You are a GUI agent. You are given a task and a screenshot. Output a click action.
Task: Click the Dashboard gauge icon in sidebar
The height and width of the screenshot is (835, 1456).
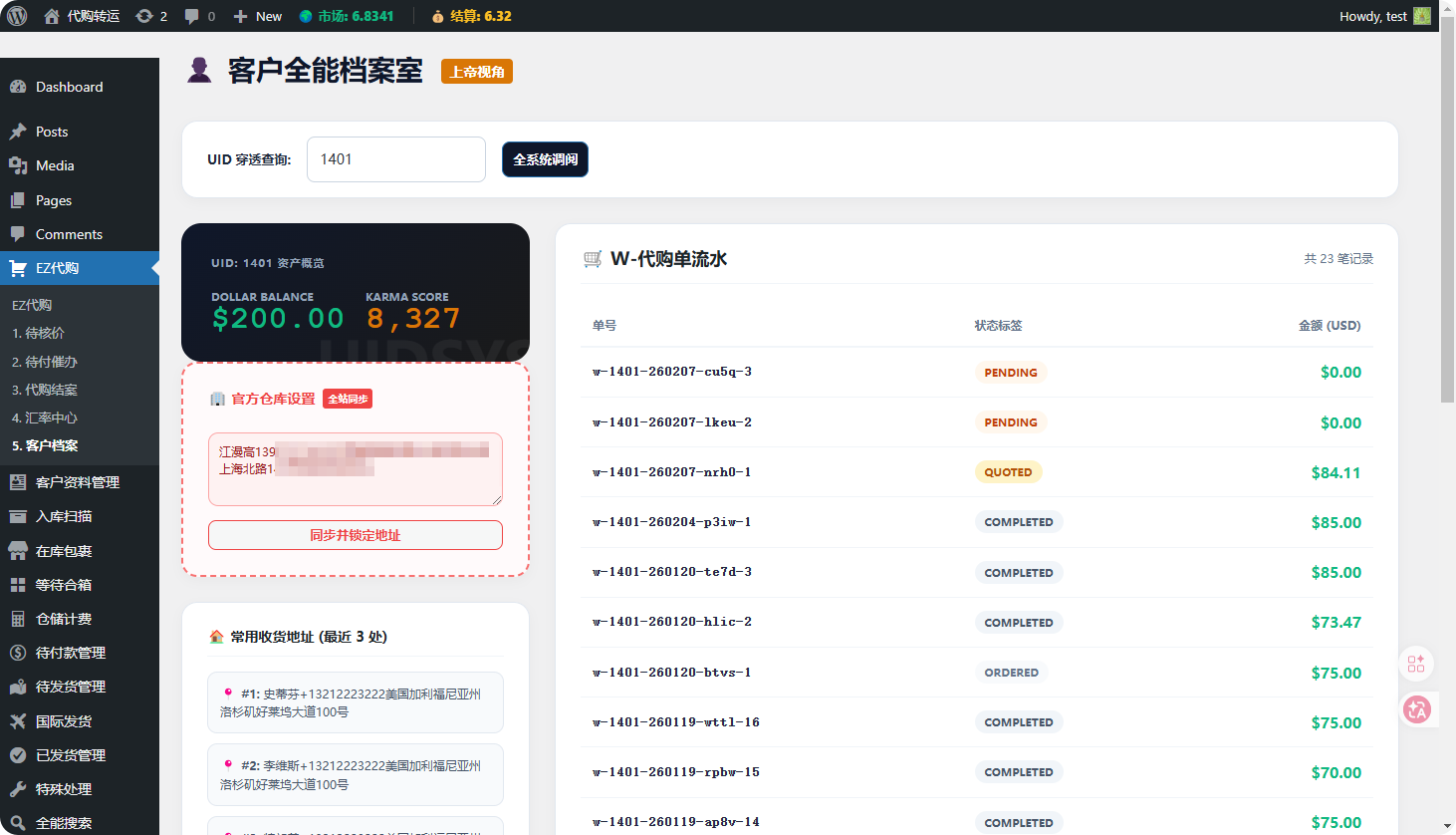18,87
